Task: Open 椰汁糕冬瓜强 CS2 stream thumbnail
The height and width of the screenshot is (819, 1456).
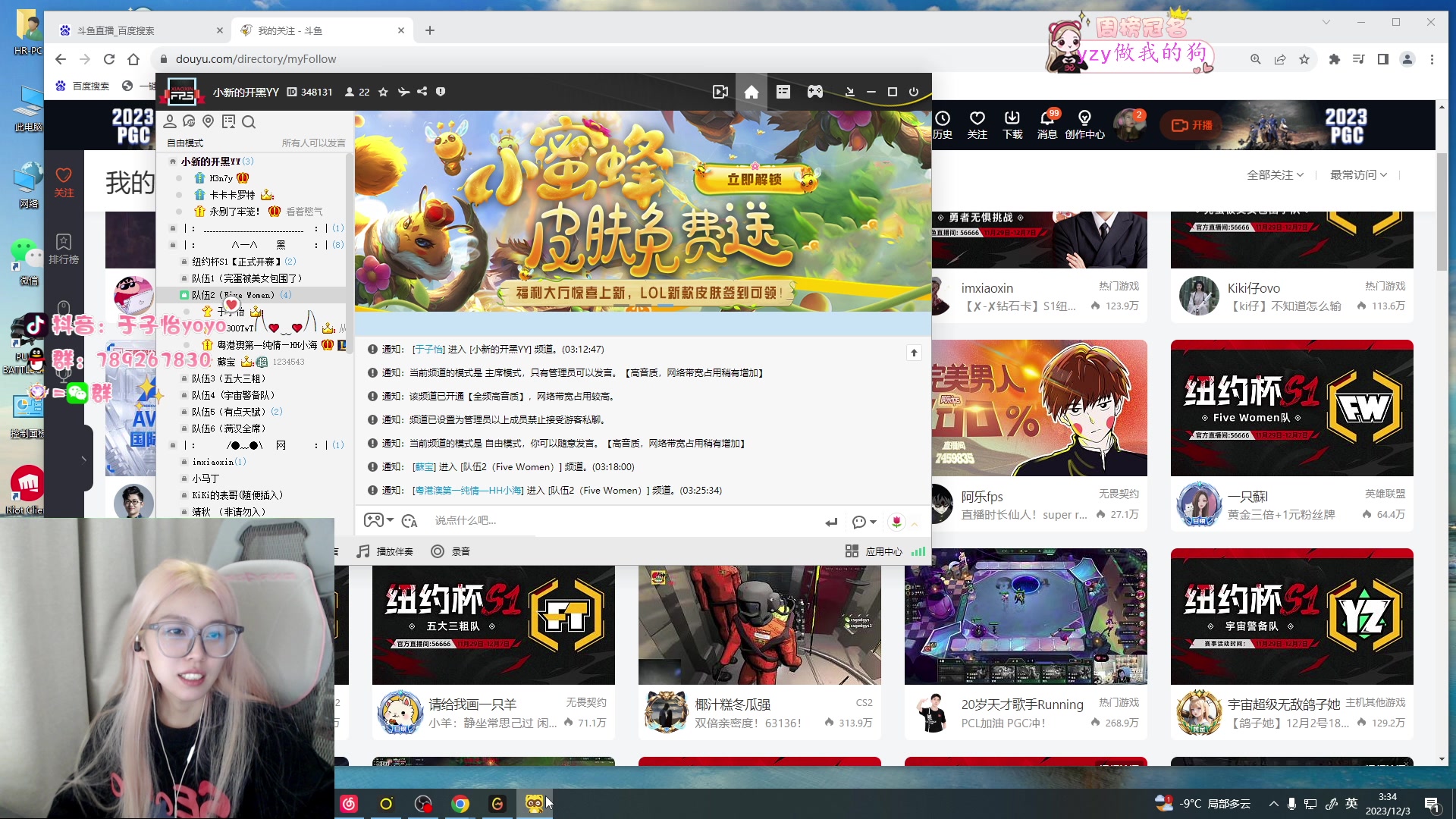Action: coord(759,625)
